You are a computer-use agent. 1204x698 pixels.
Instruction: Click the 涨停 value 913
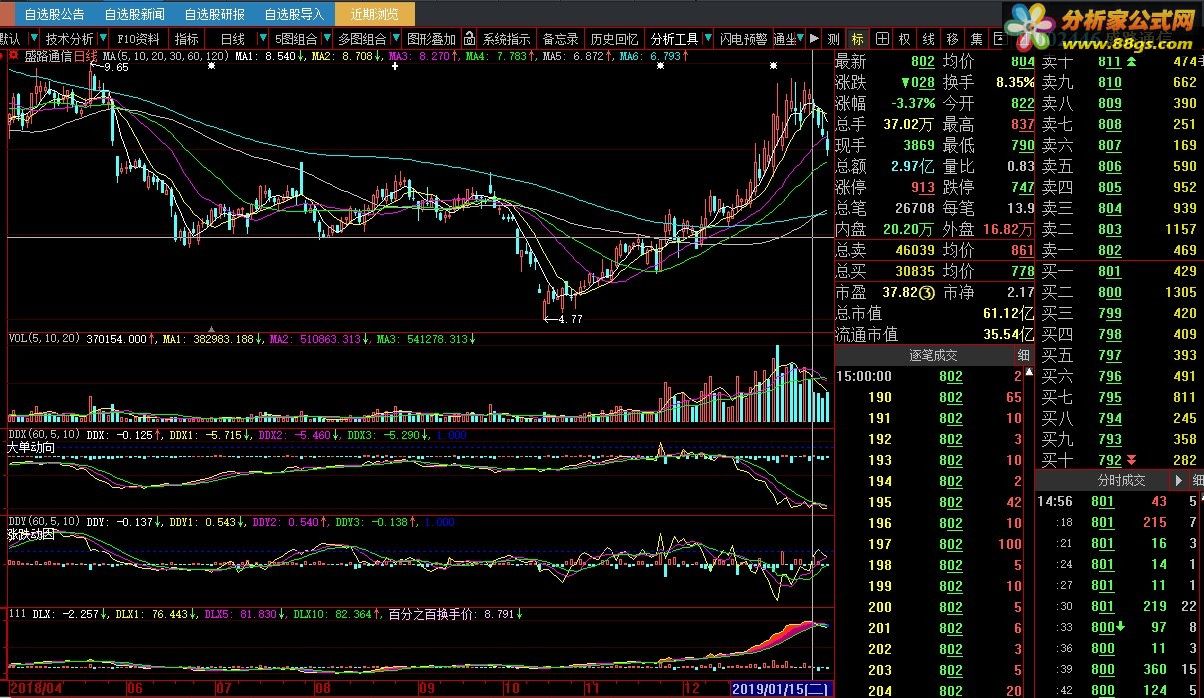pyautogui.click(x=923, y=187)
